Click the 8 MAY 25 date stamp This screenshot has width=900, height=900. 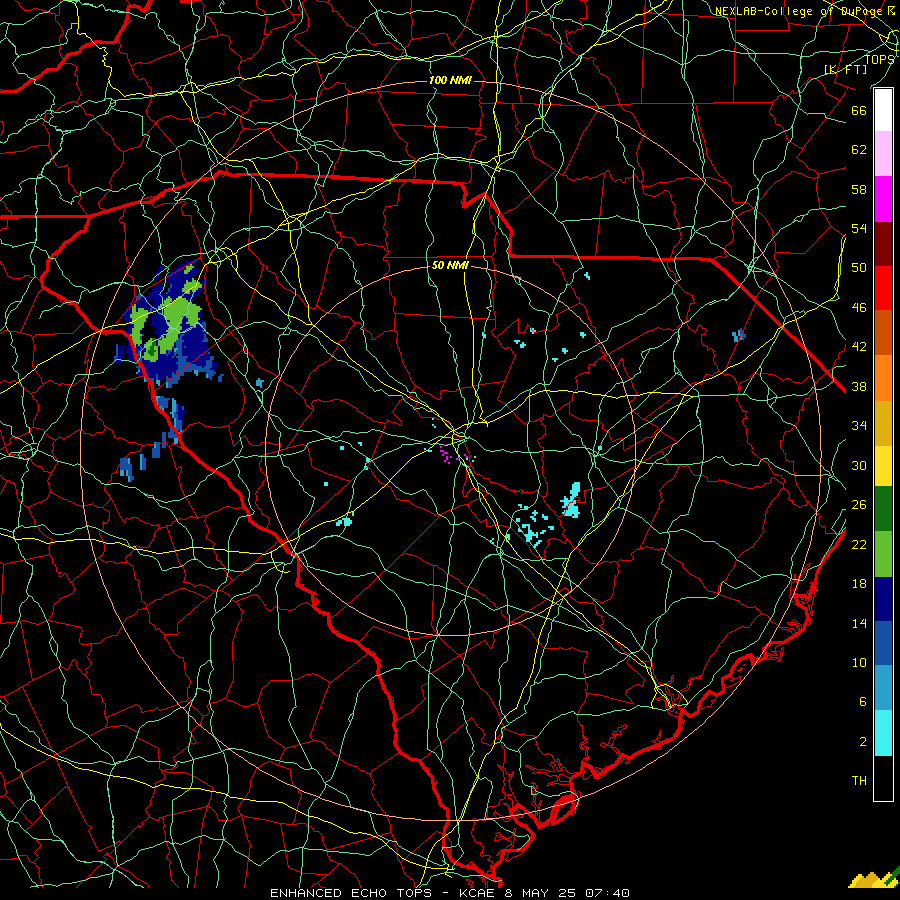click(x=542, y=893)
